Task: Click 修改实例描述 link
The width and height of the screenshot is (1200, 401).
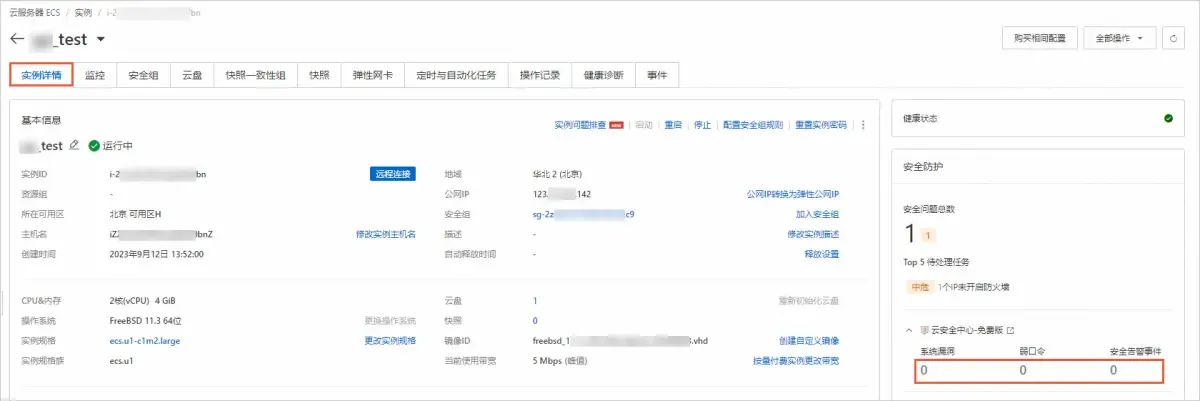Action: click(813, 234)
